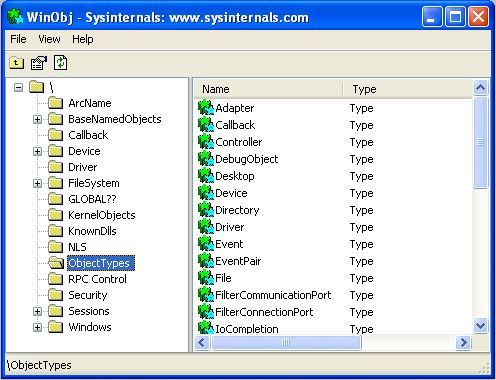Click the Type column header
The width and height of the screenshot is (496, 380).
pyautogui.click(x=408, y=89)
